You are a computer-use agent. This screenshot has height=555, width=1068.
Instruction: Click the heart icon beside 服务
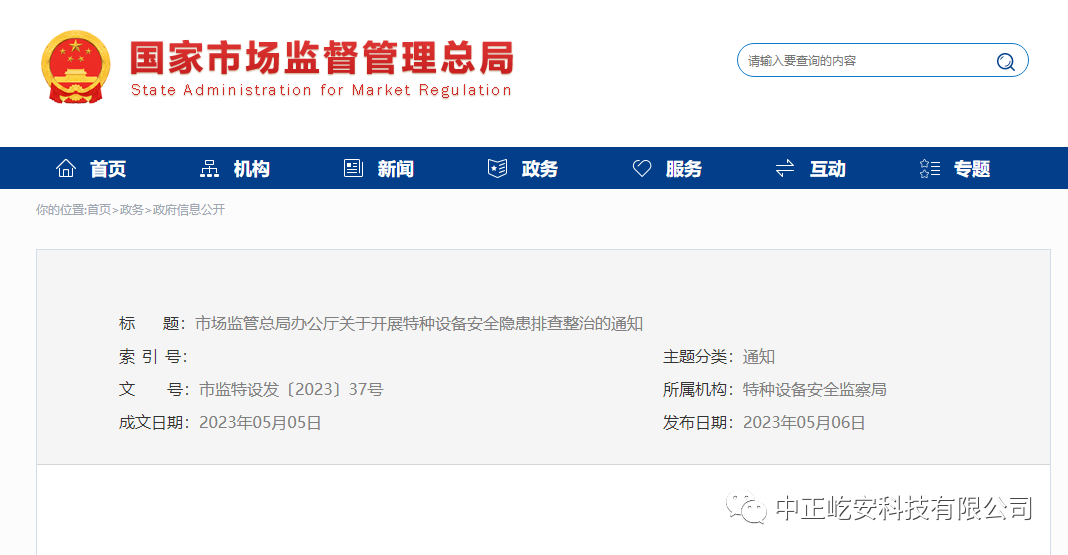tap(642, 169)
